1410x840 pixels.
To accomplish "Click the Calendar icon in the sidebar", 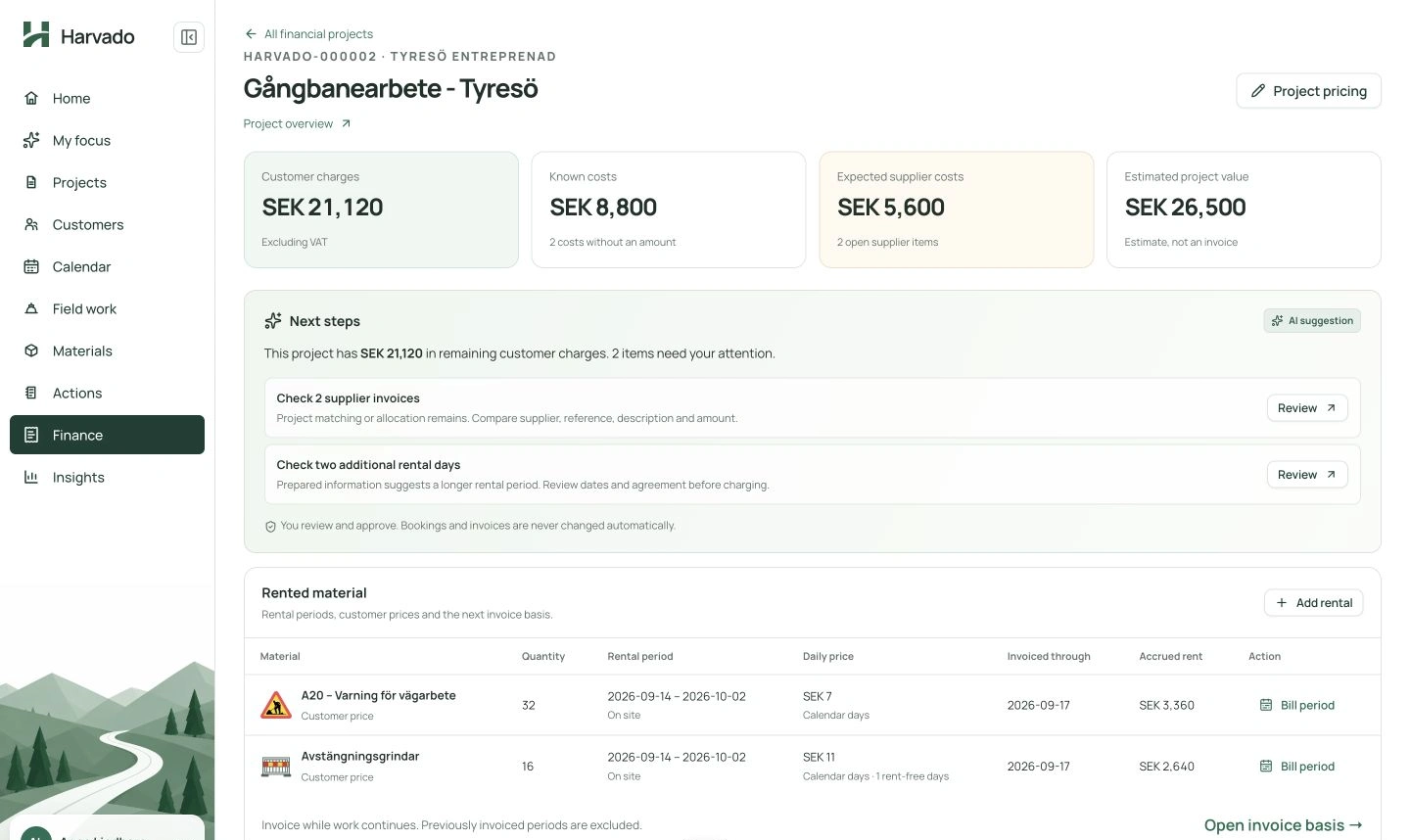I will pyautogui.click(x=31, y=266).
